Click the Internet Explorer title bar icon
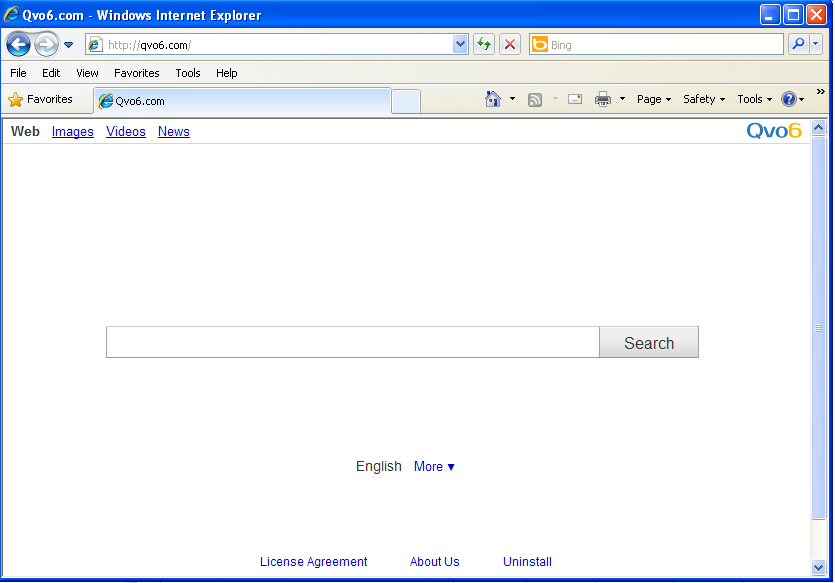The image size is (835, 583). (x=11, y=14)
